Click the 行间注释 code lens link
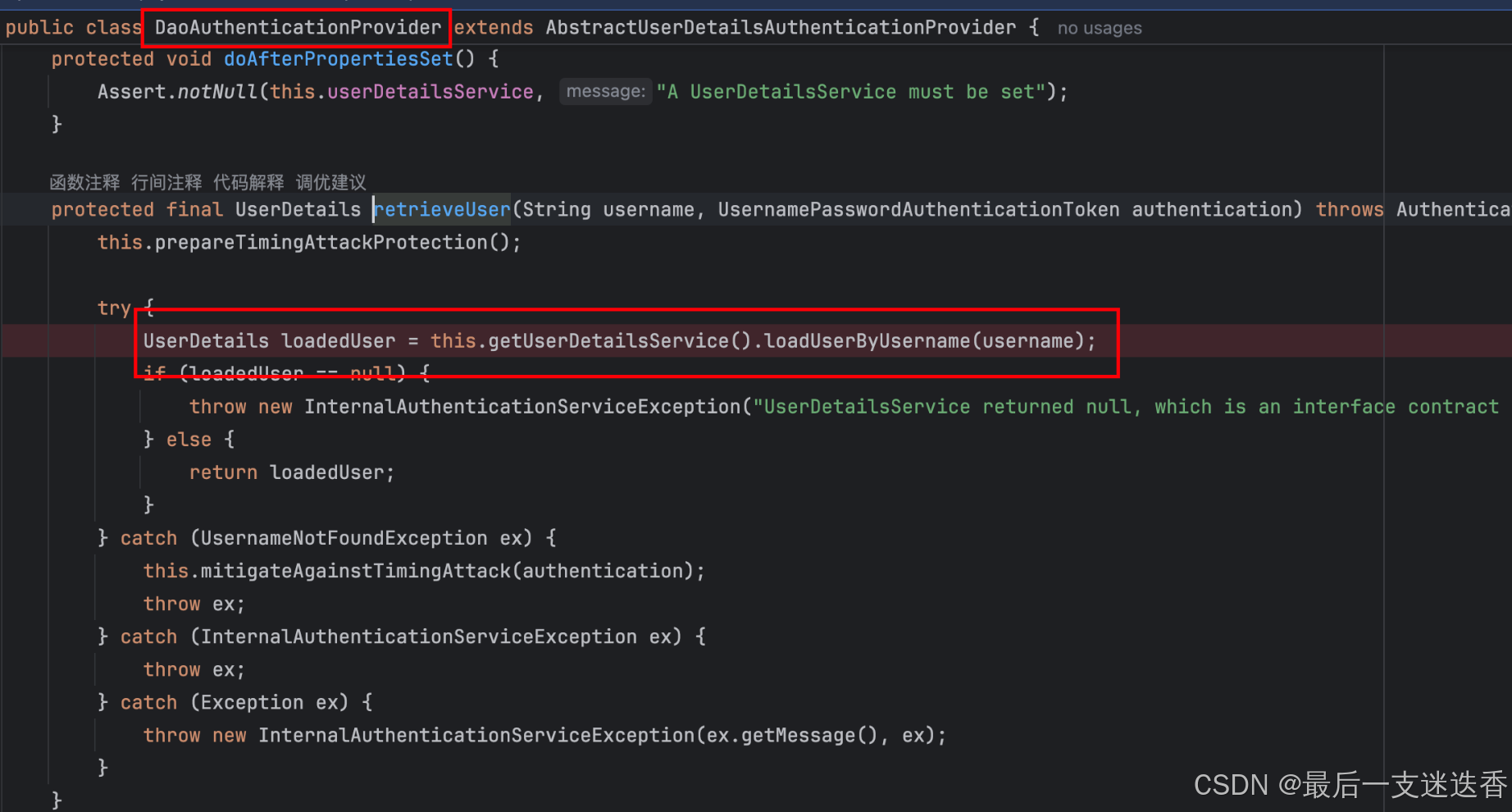The width and height of the screenshot is (1512, 812). pos(166,182)
